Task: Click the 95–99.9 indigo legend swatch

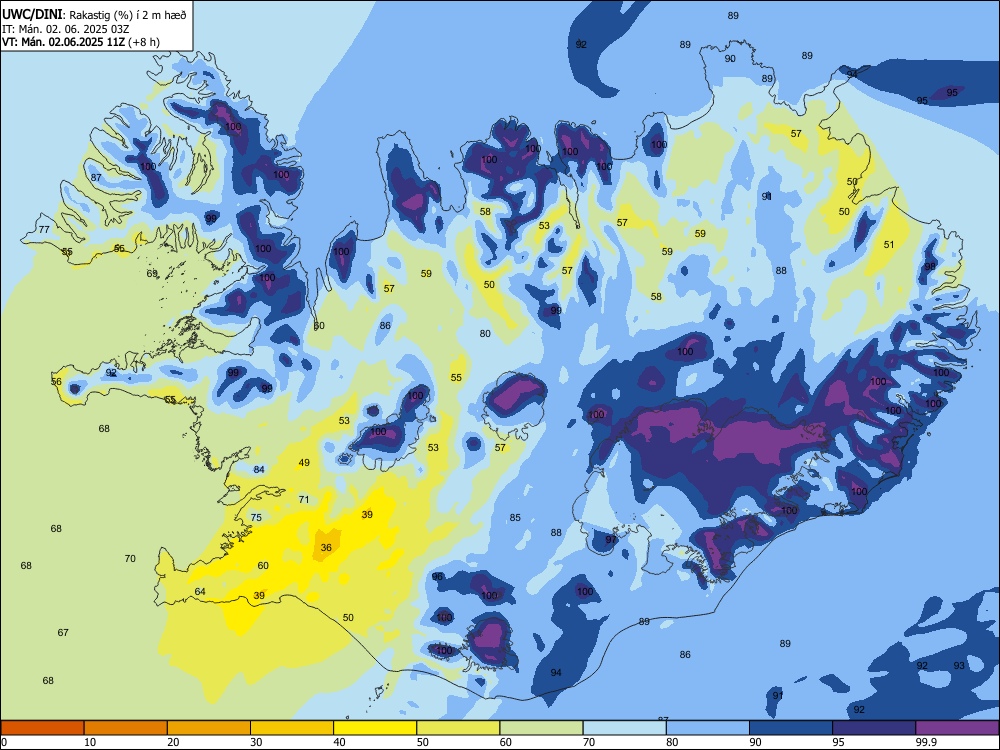Action: (x=874, y=728)
